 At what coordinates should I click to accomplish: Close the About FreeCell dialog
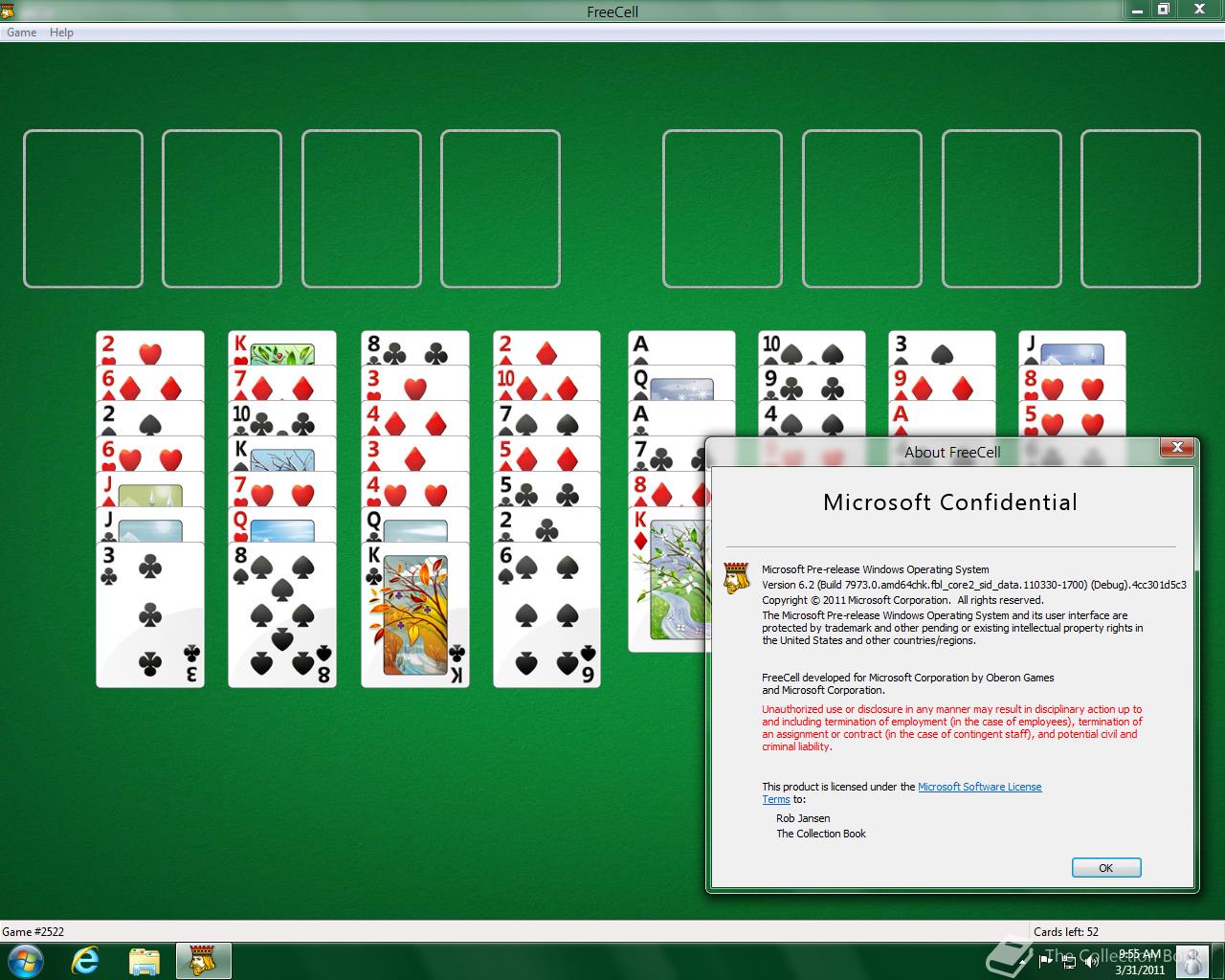coord(1177,447)
